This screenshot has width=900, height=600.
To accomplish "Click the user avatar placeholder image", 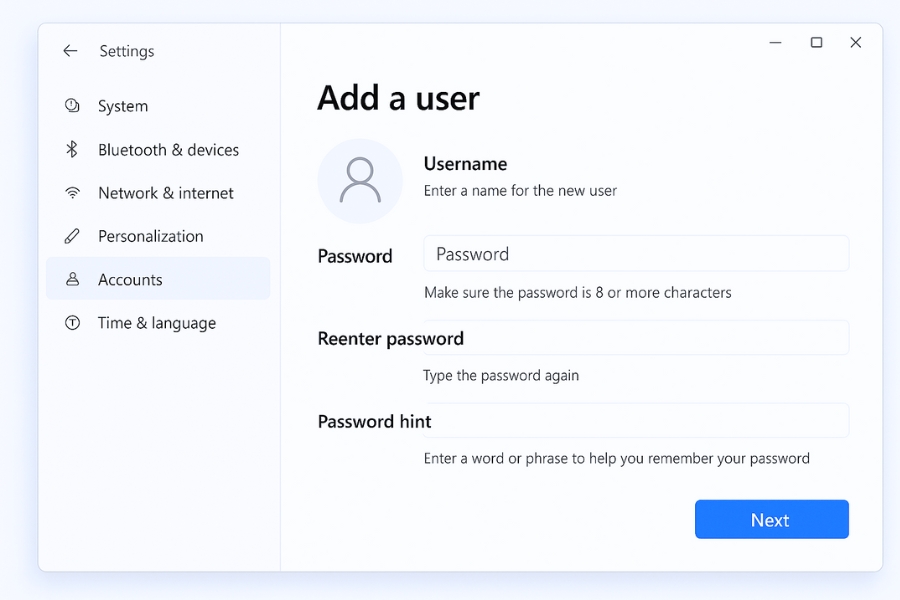I will coord(360,180).
